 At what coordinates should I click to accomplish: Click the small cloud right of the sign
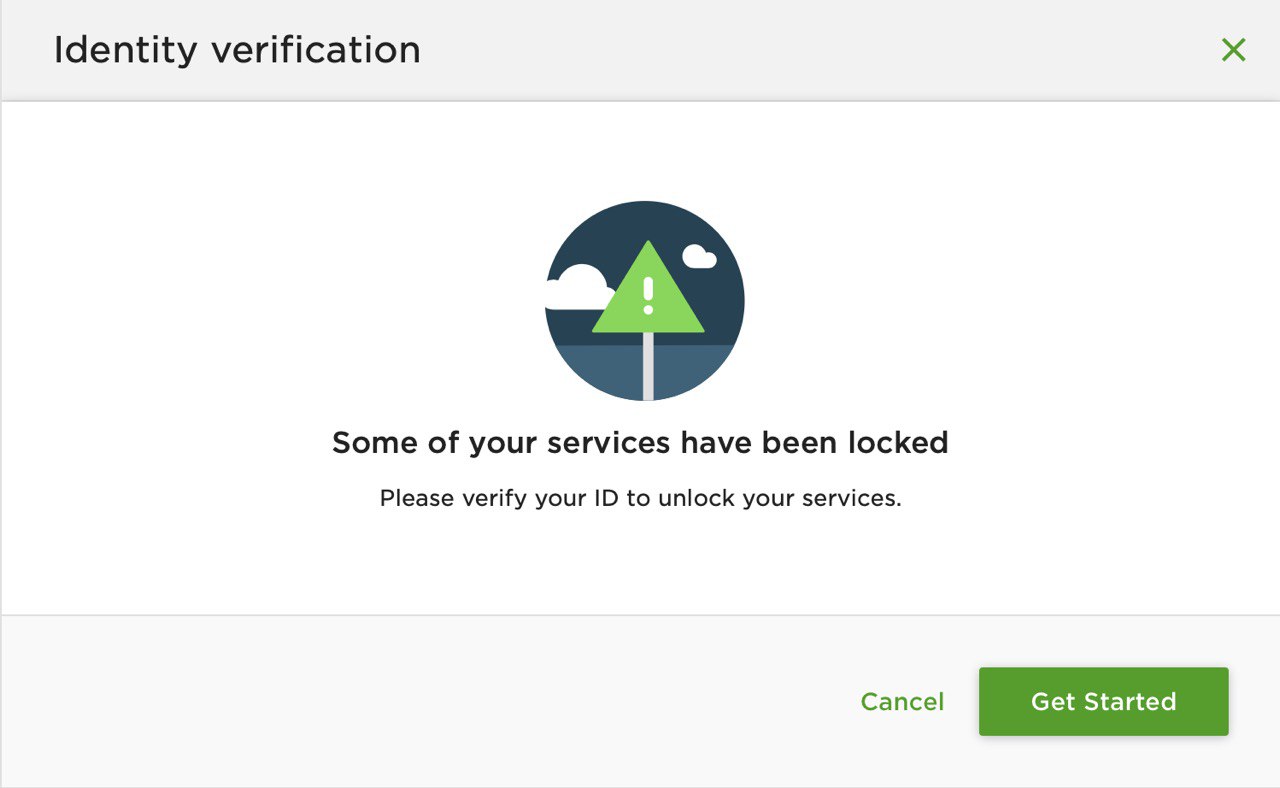tap(700, 257)
